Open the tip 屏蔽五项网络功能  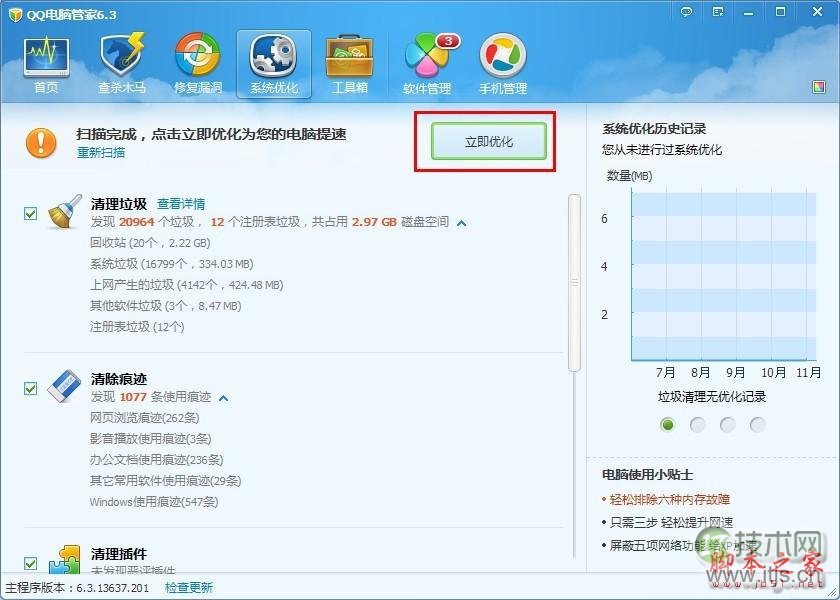click(683, 545)
